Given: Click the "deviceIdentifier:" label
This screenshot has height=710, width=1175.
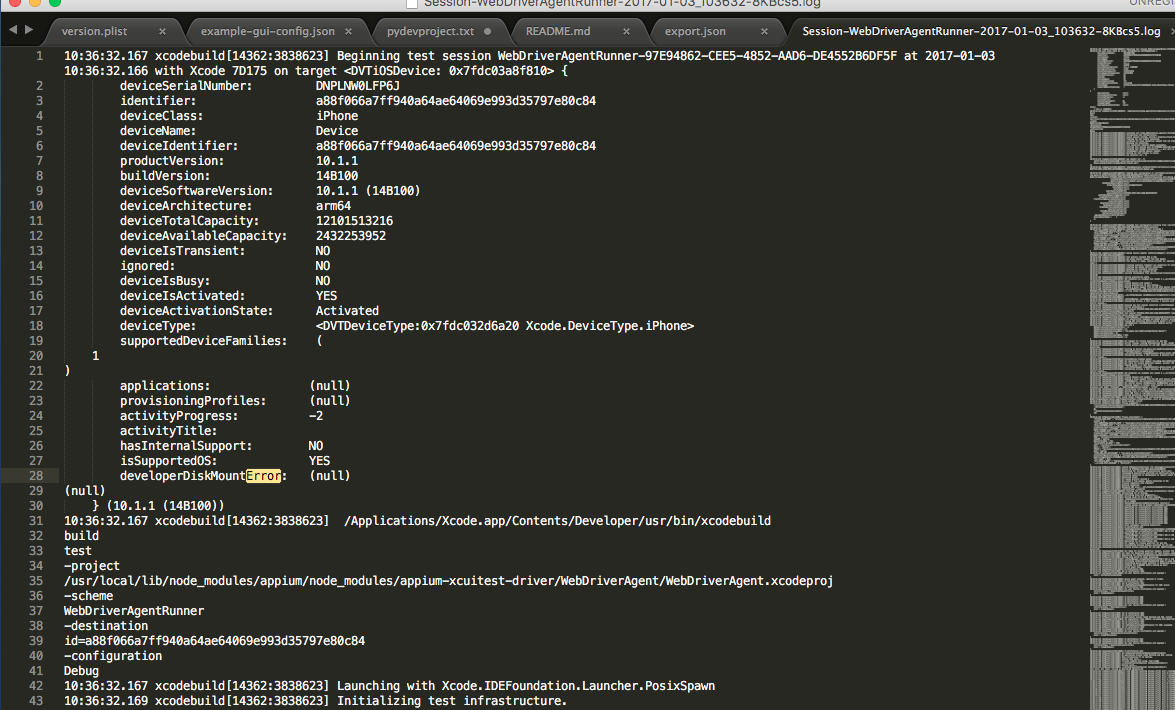Looking at the screenshot, I should click(179, 146).
